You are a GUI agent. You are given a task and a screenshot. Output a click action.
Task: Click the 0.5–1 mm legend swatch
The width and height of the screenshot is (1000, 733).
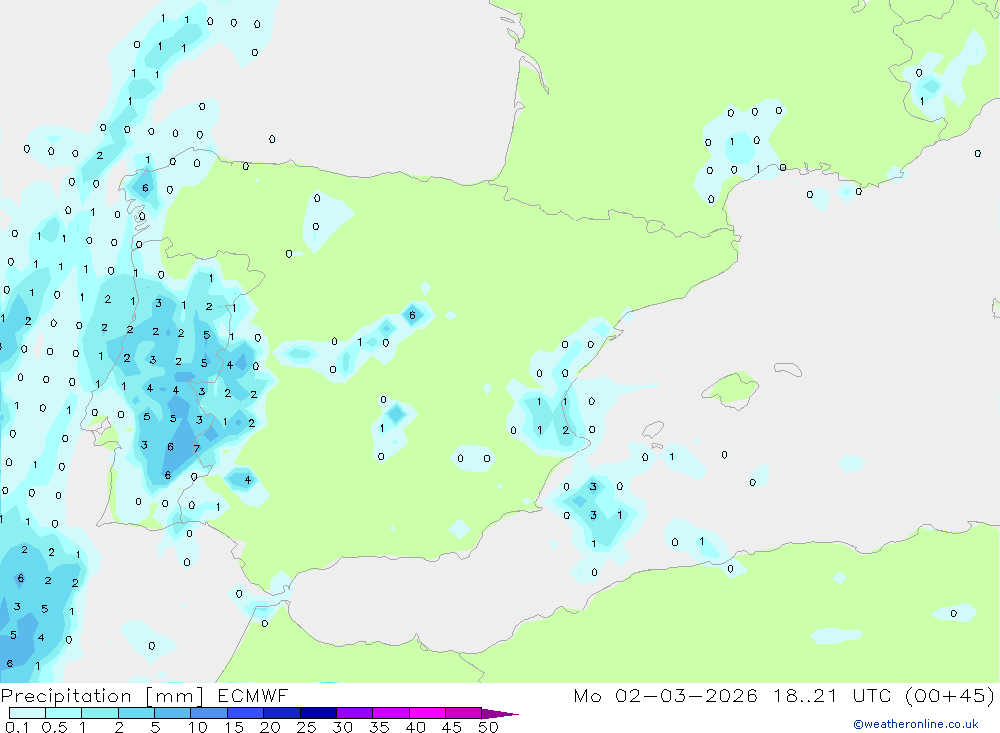pyautogui.click(x=64, y=713)
